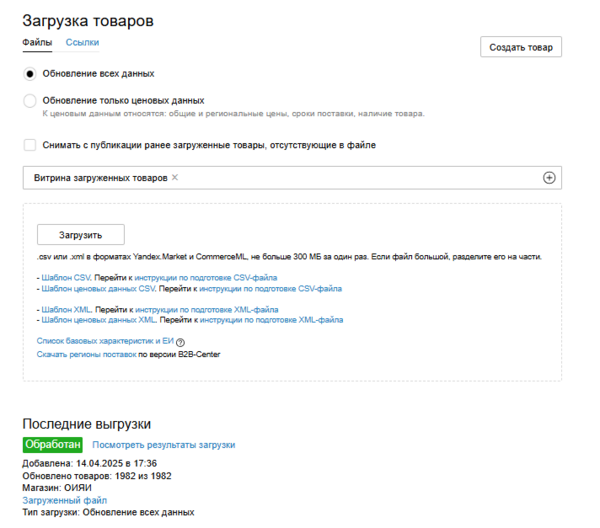This screenshot has height=528, width=600.
Task: Open 'Список базовых характеристик и ЕИ' link
Action: click(x=104, y=342)
